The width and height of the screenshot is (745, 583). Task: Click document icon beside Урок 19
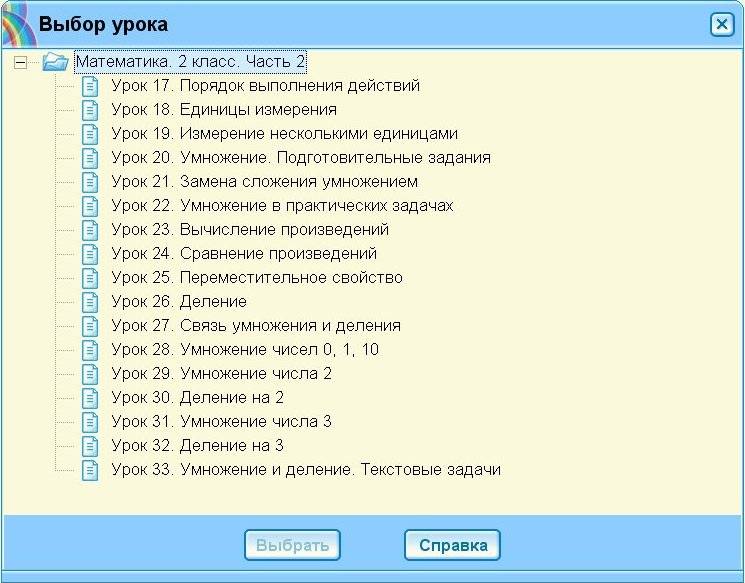click(x=90, y=134)
